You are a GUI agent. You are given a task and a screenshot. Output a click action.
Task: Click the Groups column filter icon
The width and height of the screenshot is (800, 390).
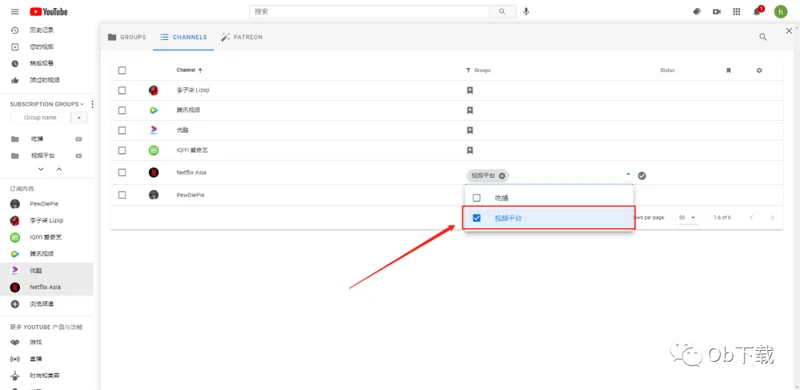[468, 70]
